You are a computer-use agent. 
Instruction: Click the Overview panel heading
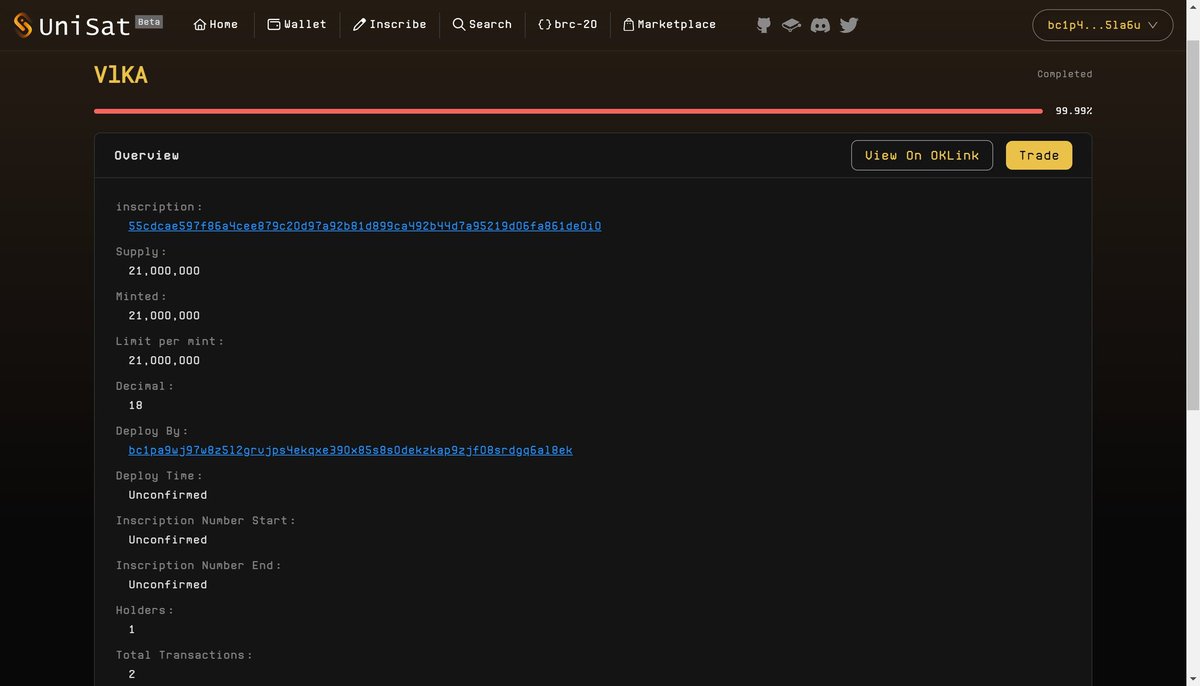tap(147, 155)
